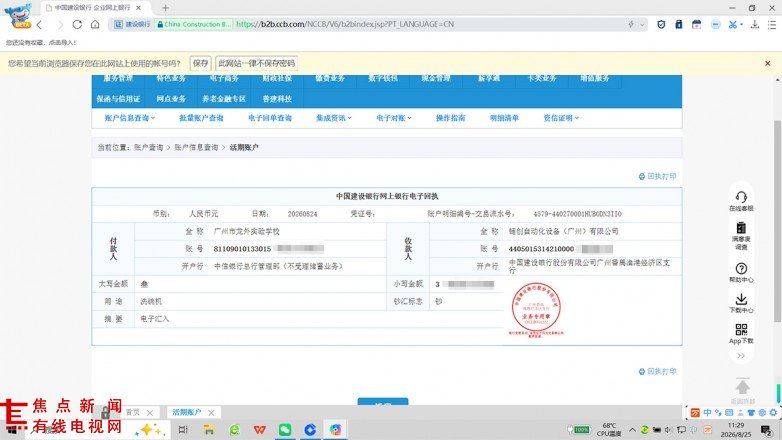The height and width of the screenshot is (440, 782).
Task: Open File Explorer from the taskbar
Action: click(x=209, y=430)
